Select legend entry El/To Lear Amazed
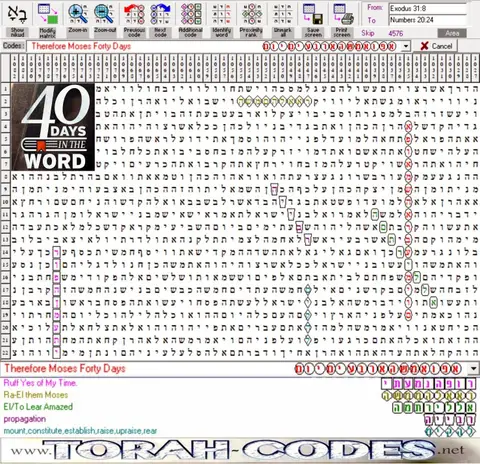 [38, 407]
